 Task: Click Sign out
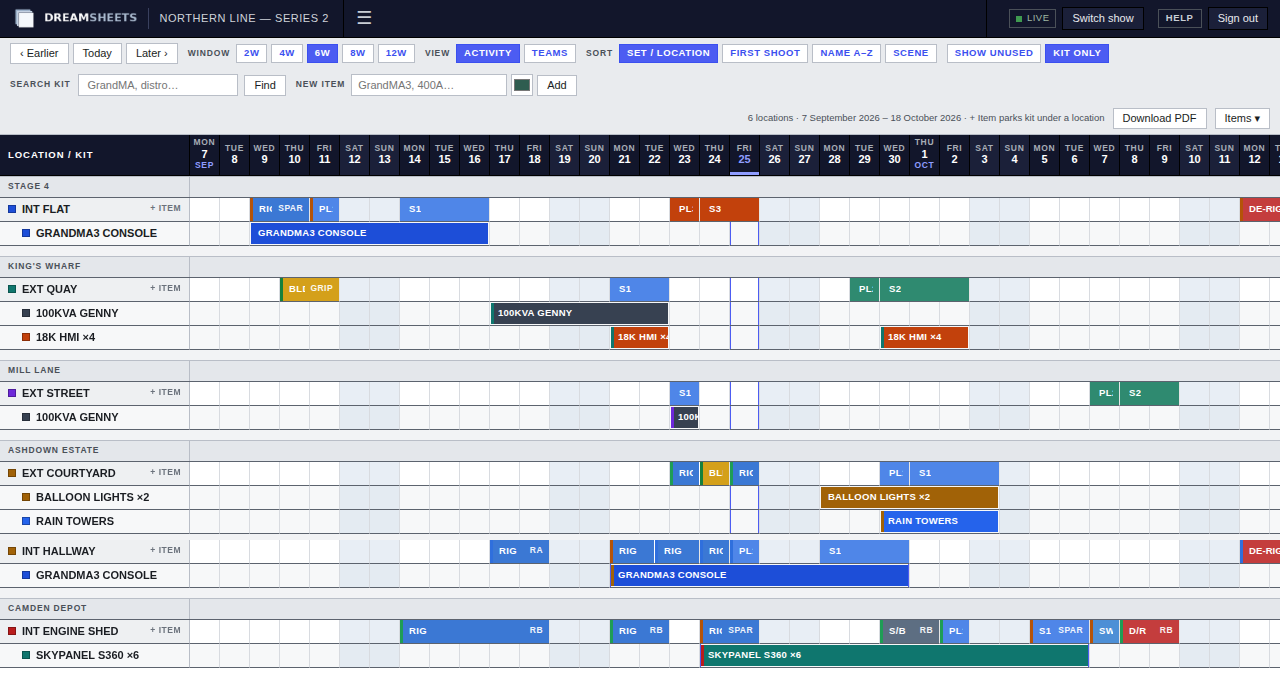(x=1238, y=18)
